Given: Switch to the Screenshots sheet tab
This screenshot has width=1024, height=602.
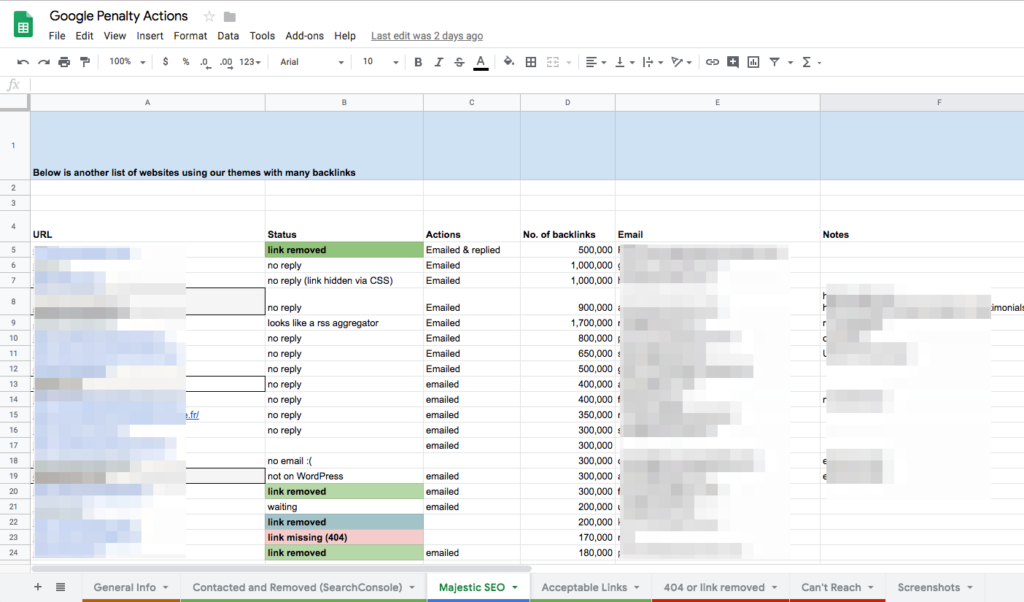Looking at the screenshot, I should 928,588.
